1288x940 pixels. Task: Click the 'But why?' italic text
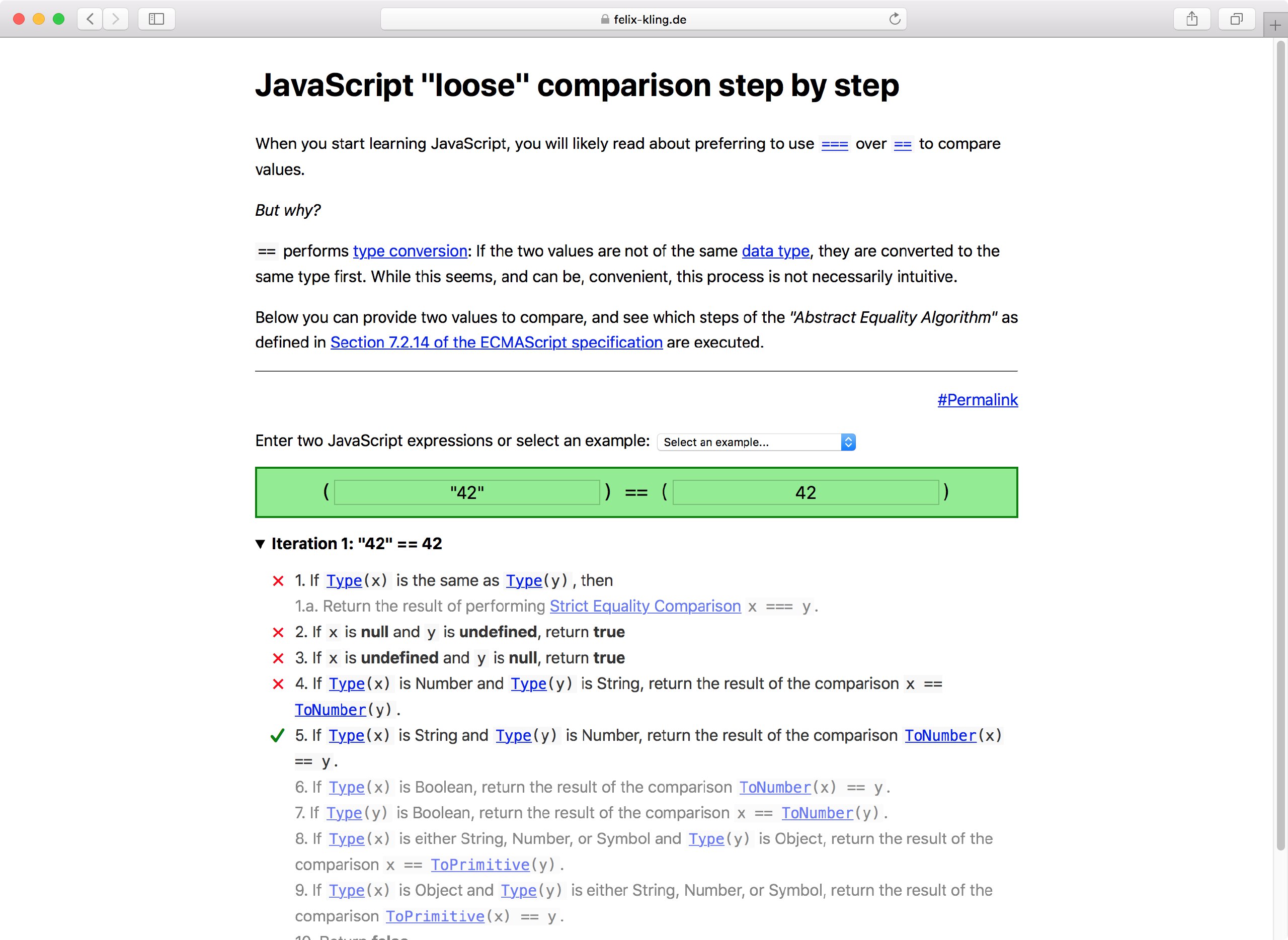pyautogui.click(x=287, y=211)
